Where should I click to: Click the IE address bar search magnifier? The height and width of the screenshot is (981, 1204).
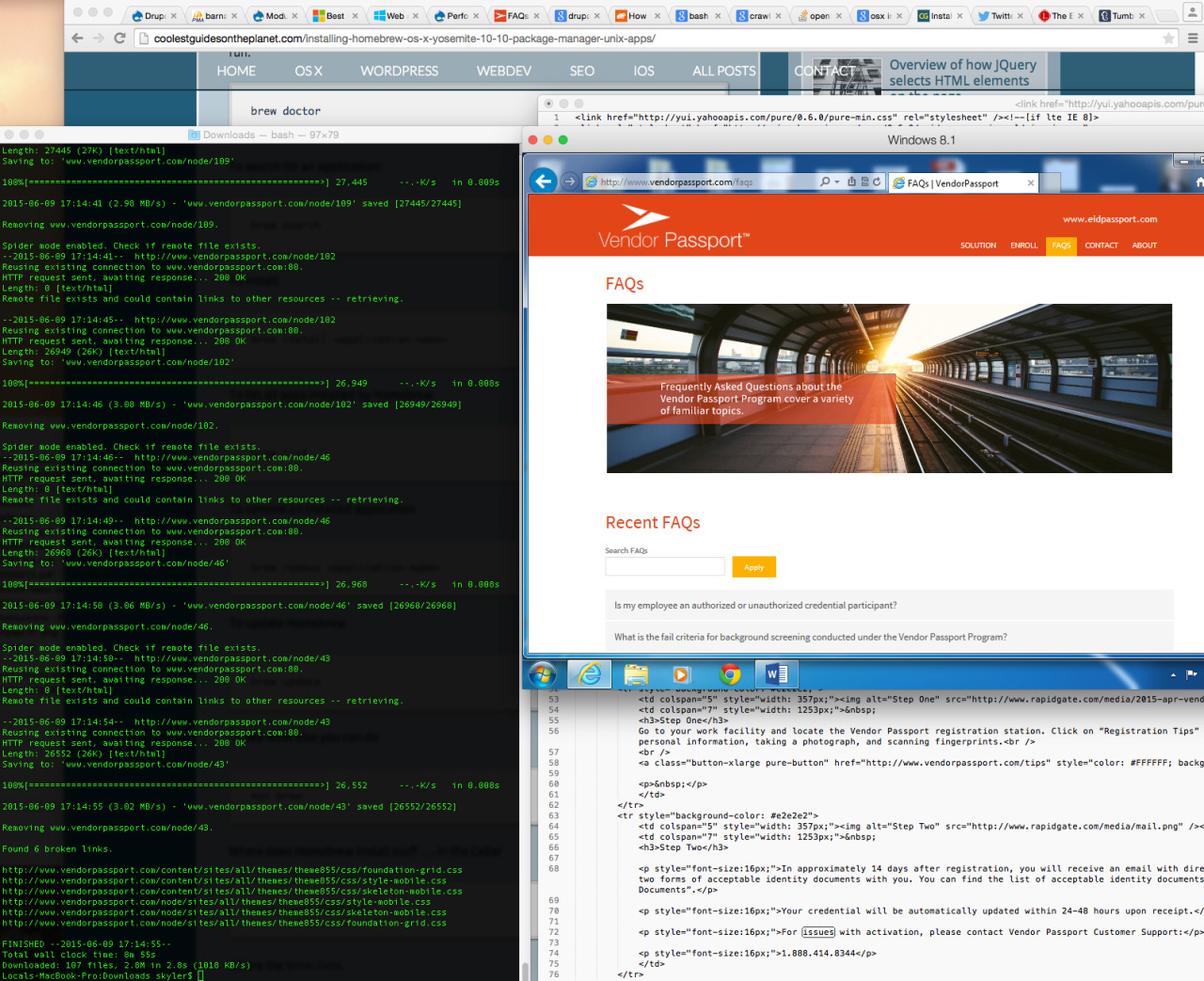tap(825, 182)
